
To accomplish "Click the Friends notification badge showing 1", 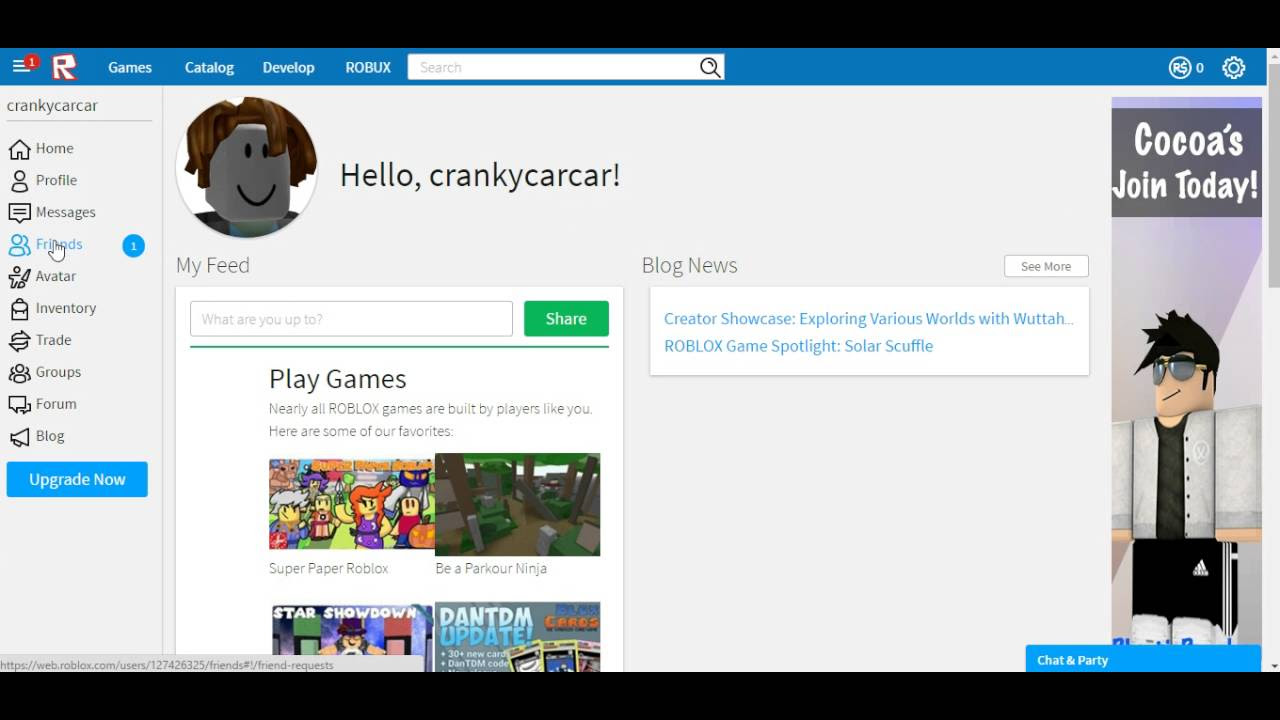I will pyautogui.click(x=133, y=245).
